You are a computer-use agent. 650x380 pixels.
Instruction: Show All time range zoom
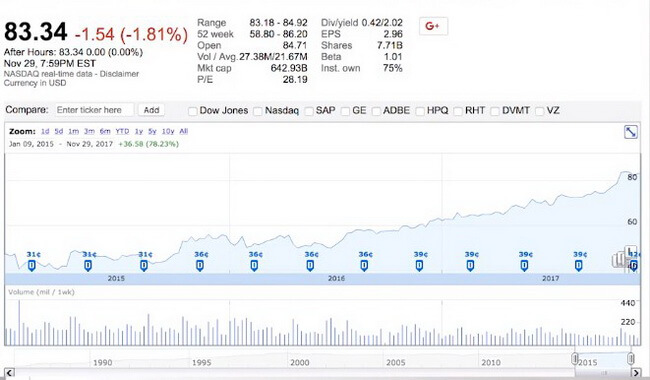184,131
